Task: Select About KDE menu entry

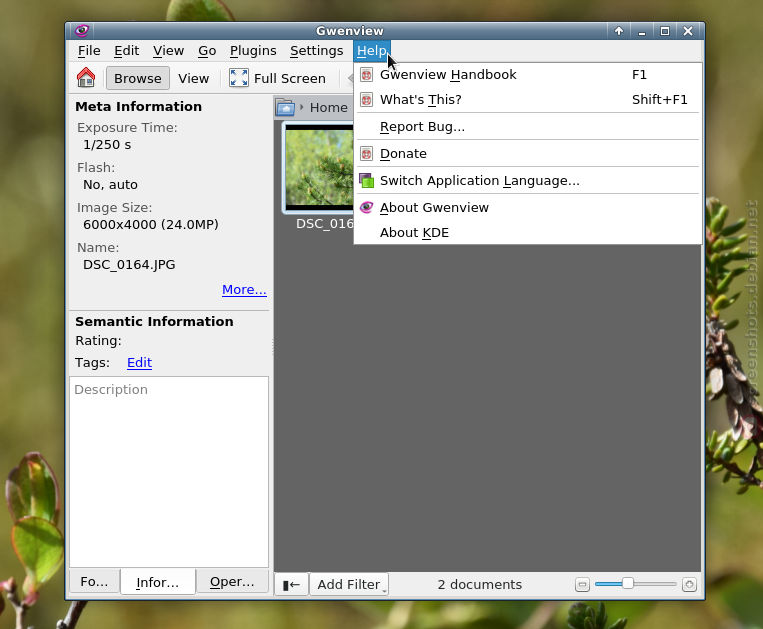Action: click(528, 233)
